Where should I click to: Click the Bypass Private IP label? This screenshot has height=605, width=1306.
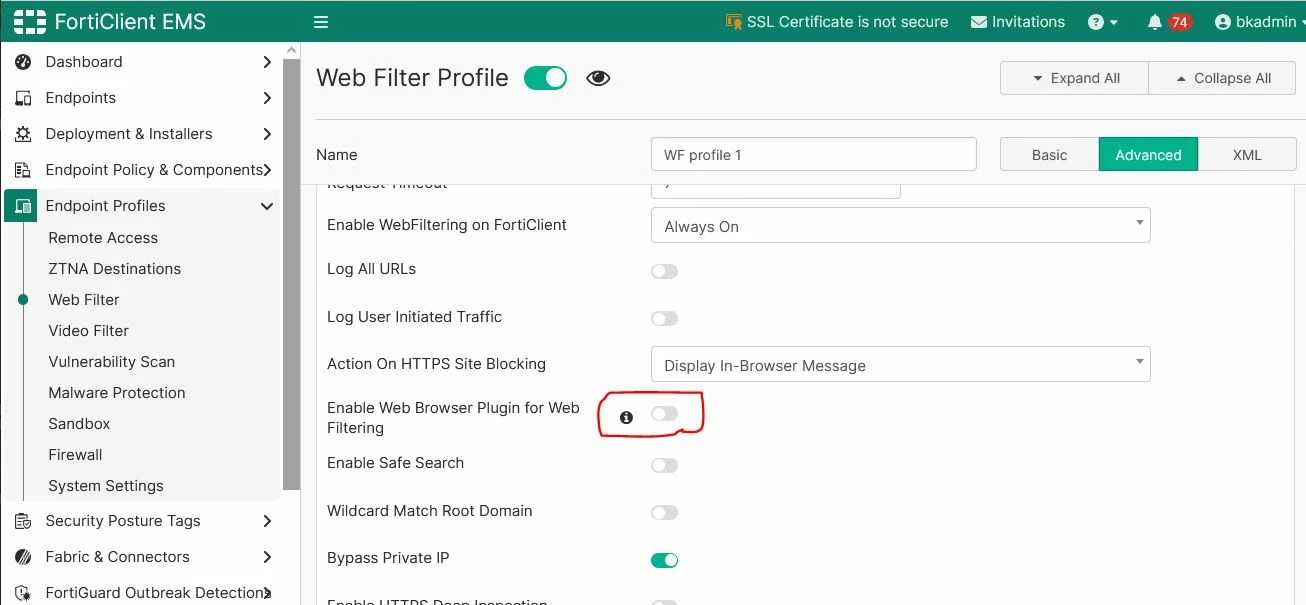pos(388,558)
